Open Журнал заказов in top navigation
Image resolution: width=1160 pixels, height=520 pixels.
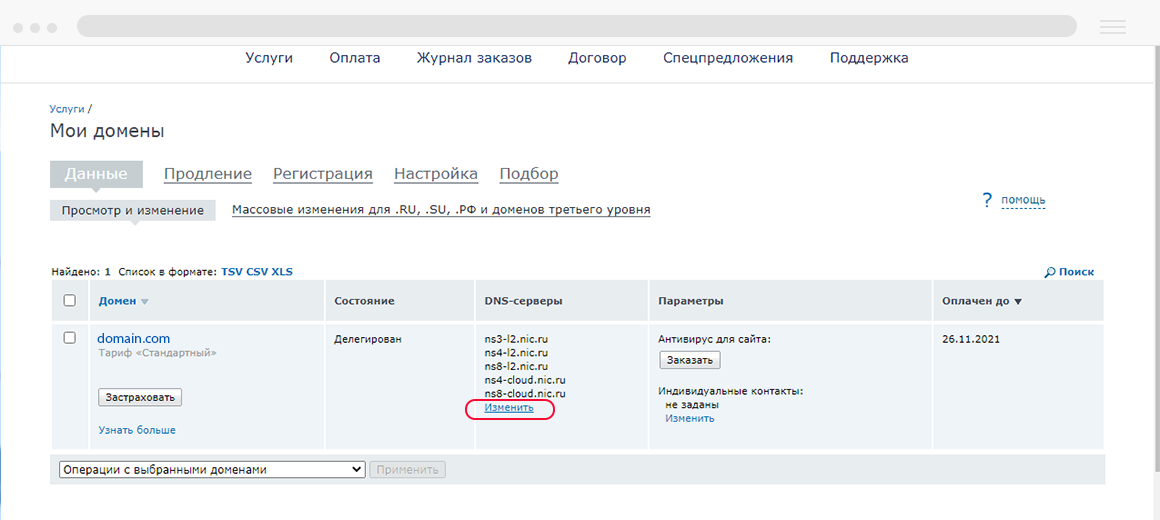(x=474, y=58)
